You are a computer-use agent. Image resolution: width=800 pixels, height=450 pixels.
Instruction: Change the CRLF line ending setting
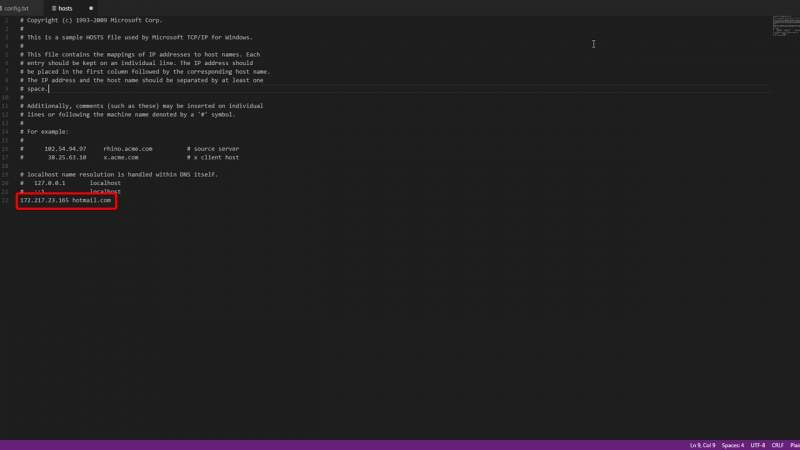click(778, 445)
